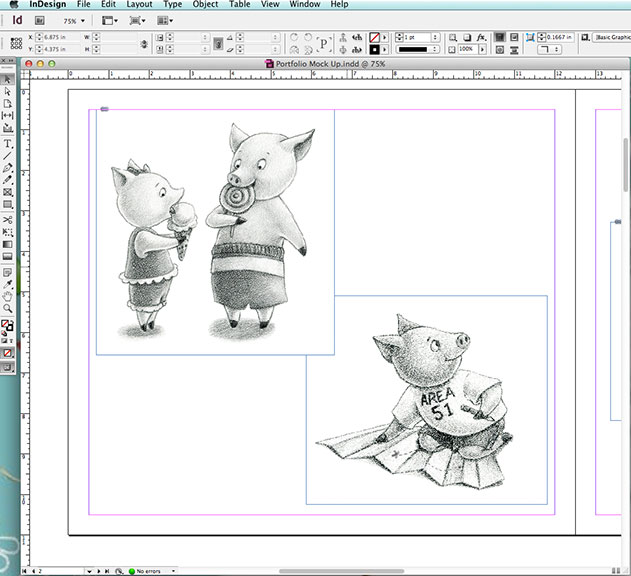Select the Gap tool

[8, 116]
